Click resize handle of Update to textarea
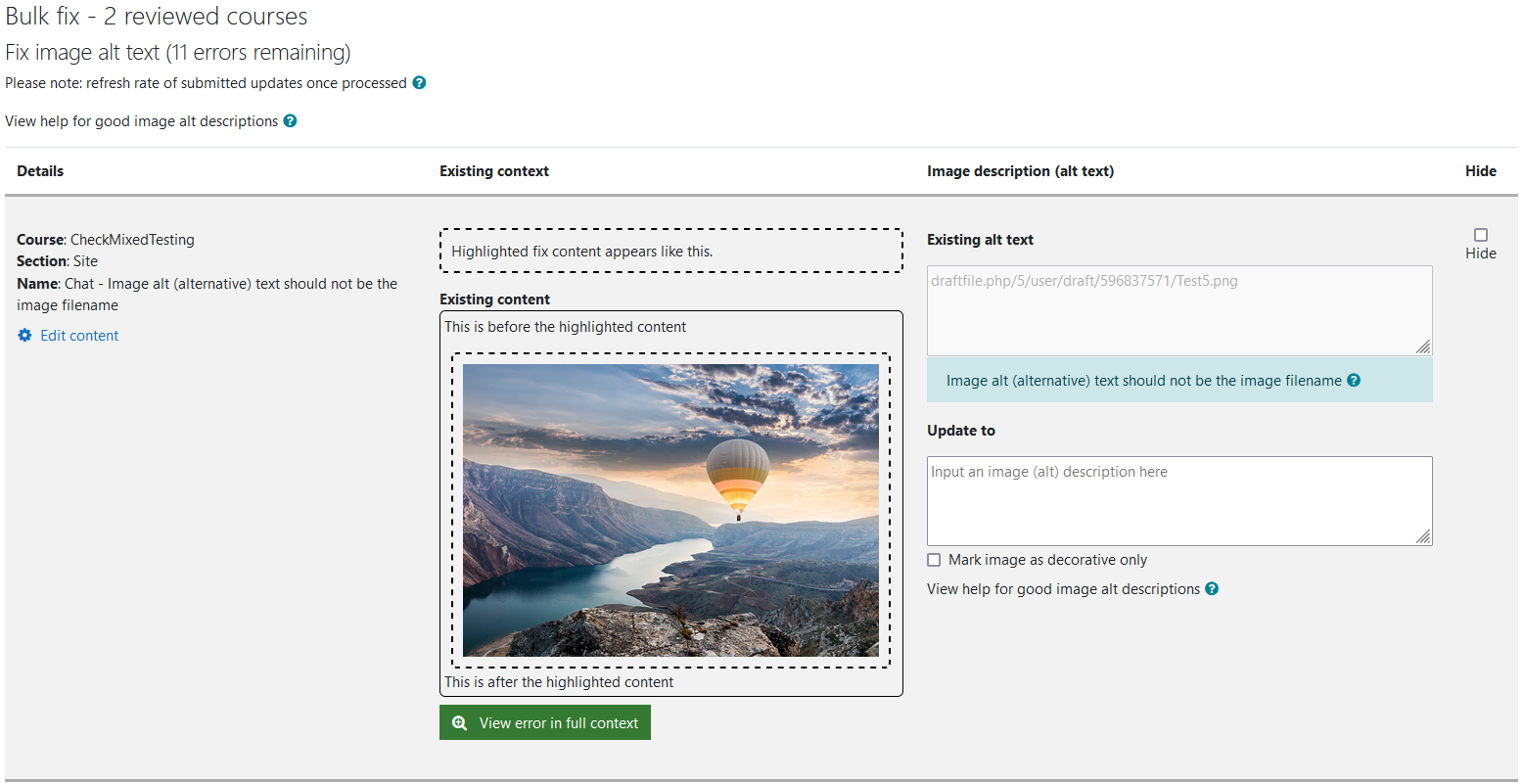 (1424, 537)
